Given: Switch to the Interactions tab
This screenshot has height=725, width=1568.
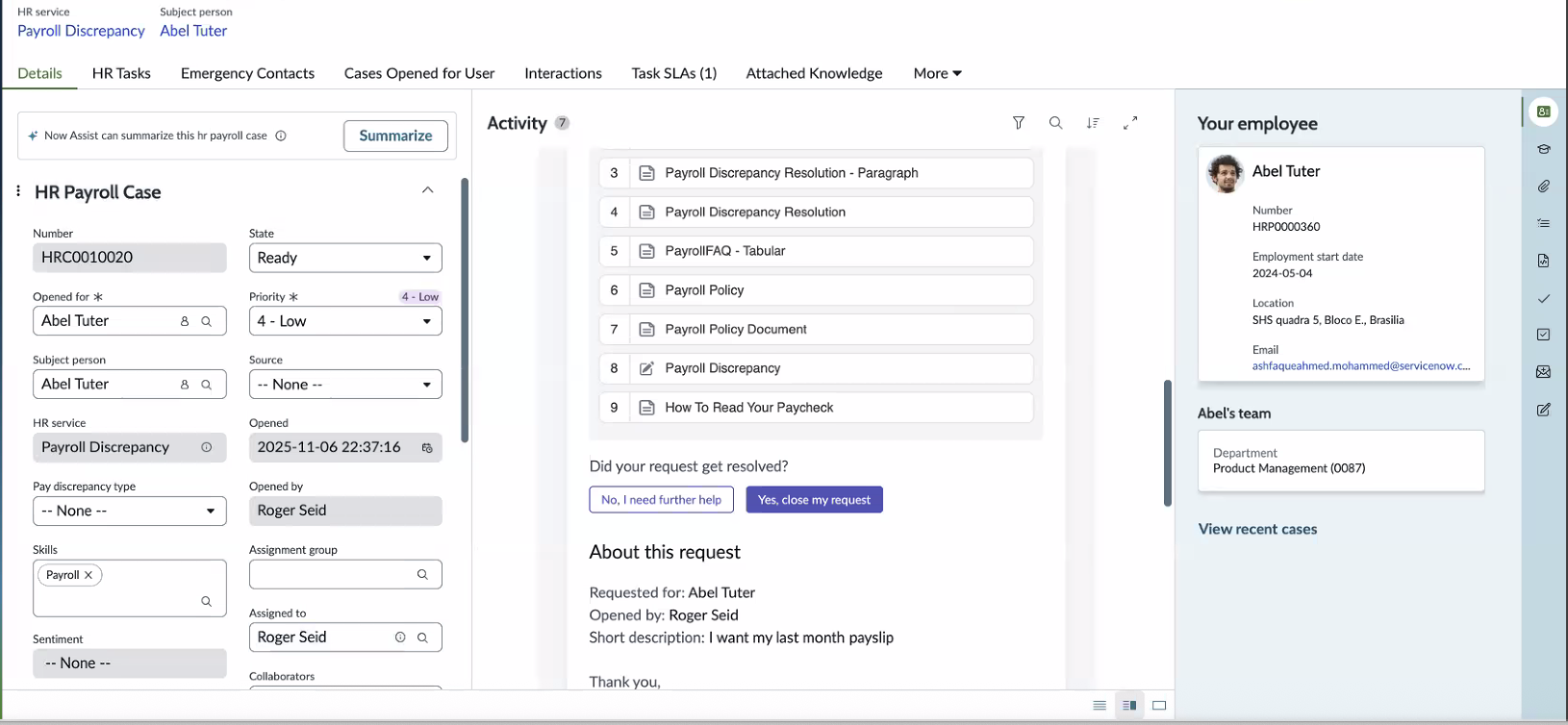Looking at the screenshot, I should 563,73.
